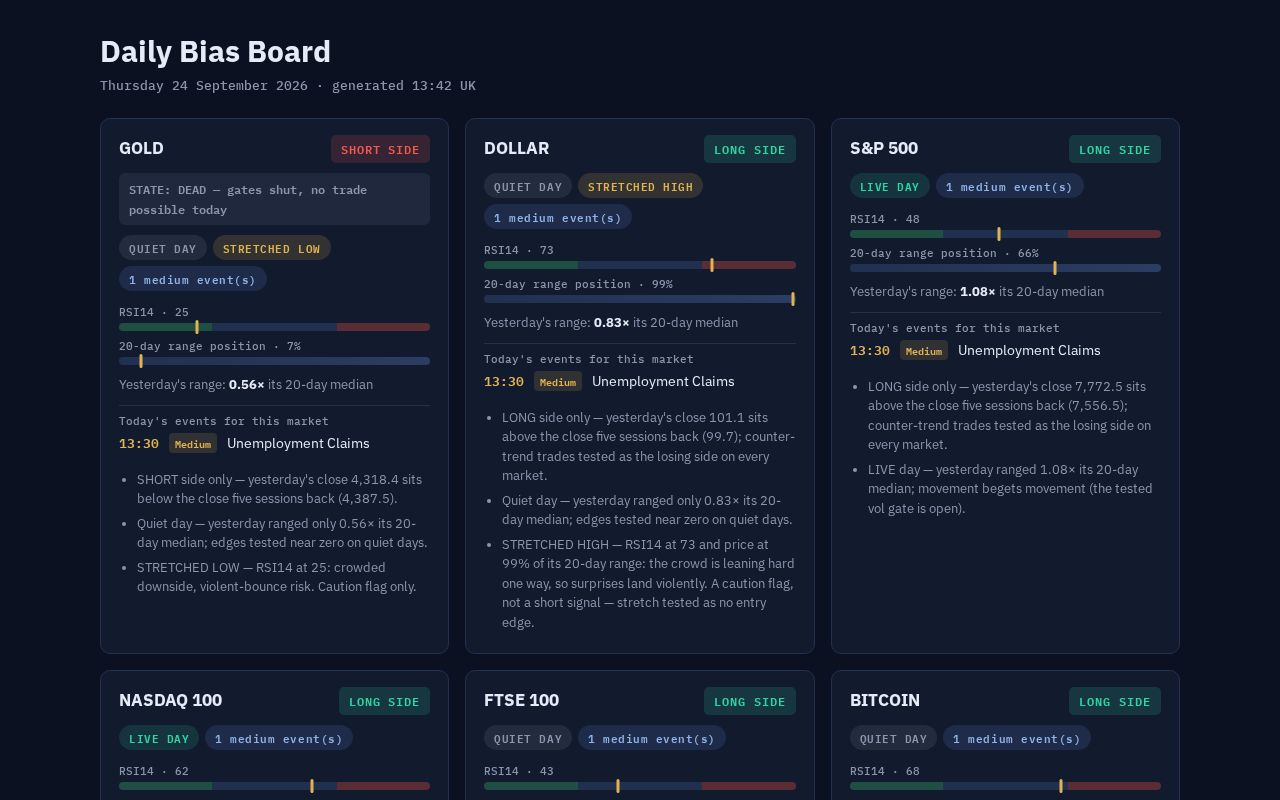Open the S&P 500 card title
Viewport: 1280px width, 800px height.
[884, 148]
